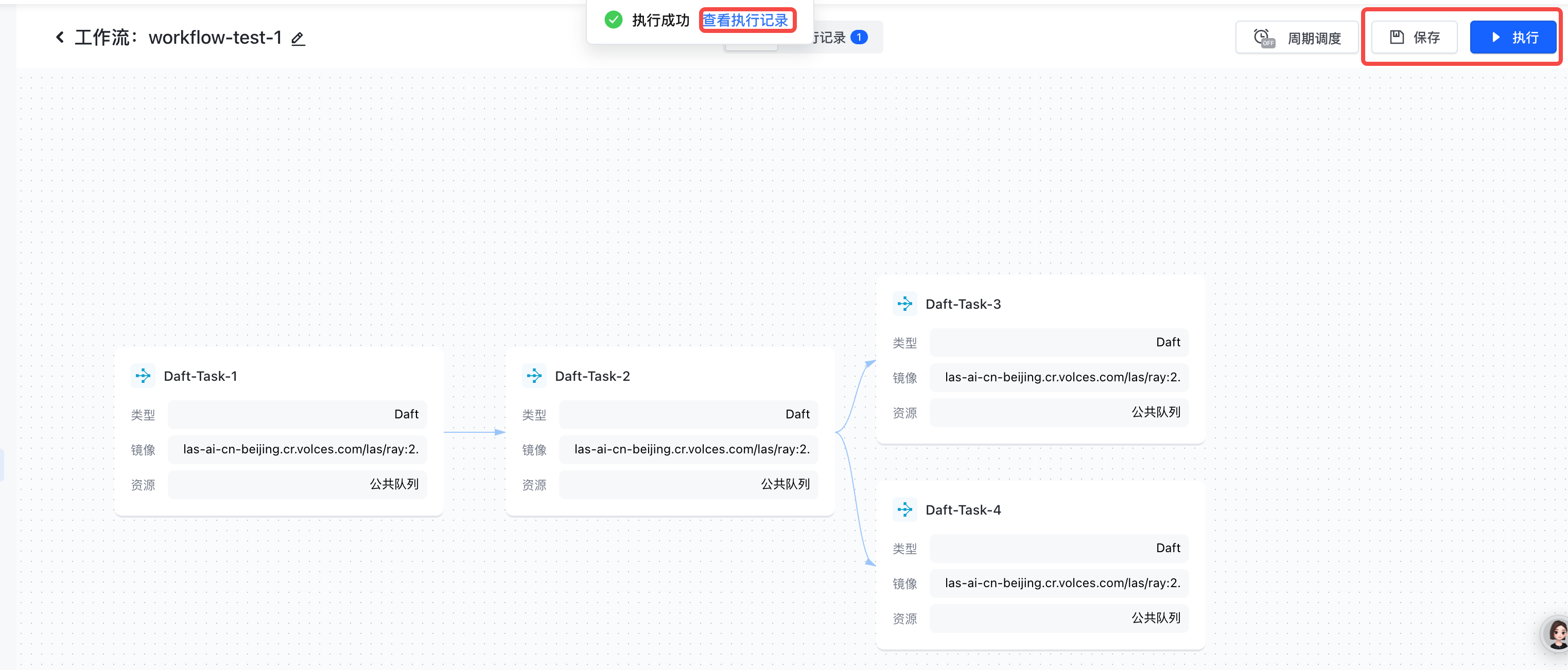Click the arrow connecting Daft-Task-1 to Daft-Task-2
This screenshot has width=1568, height=670.
(474, 432)
